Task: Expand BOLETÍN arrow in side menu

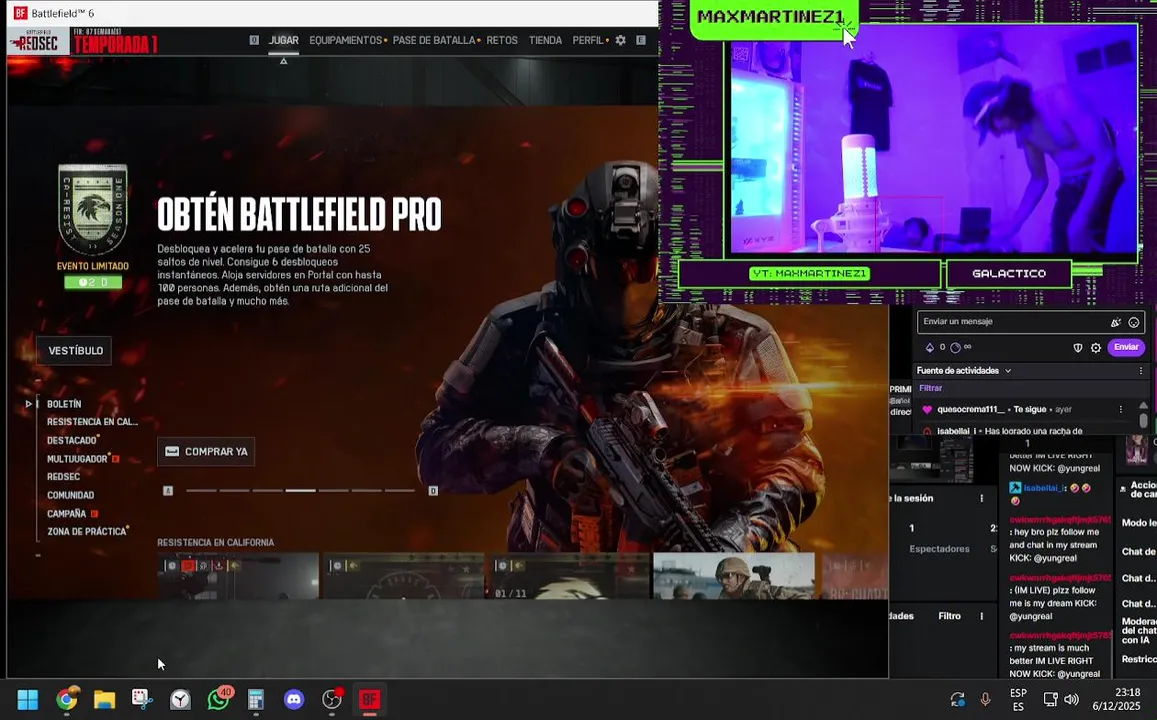Action: (29, 404)
